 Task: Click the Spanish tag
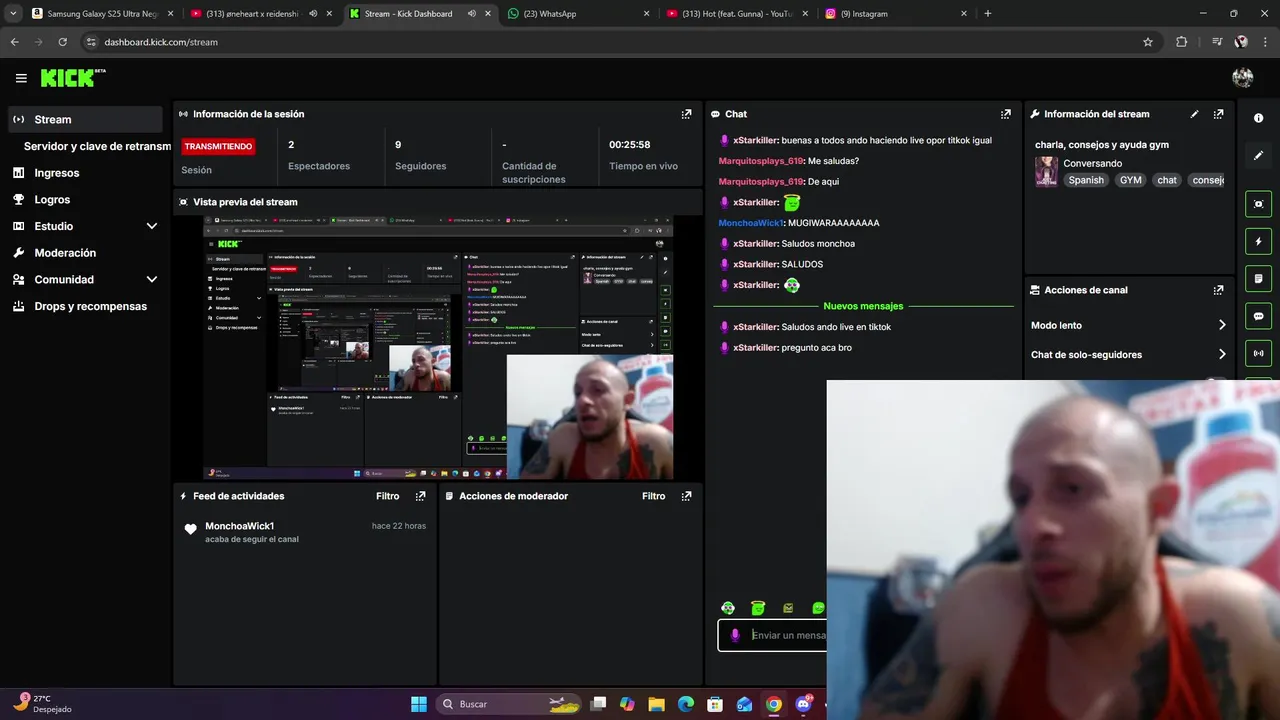coord(1086,180)
